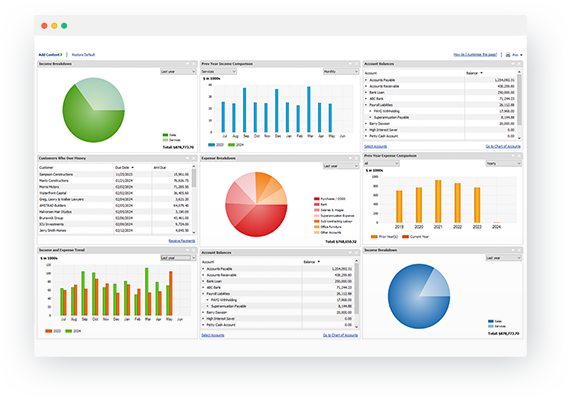Open panel menu arrow on Income and Expense Trend

188,250
